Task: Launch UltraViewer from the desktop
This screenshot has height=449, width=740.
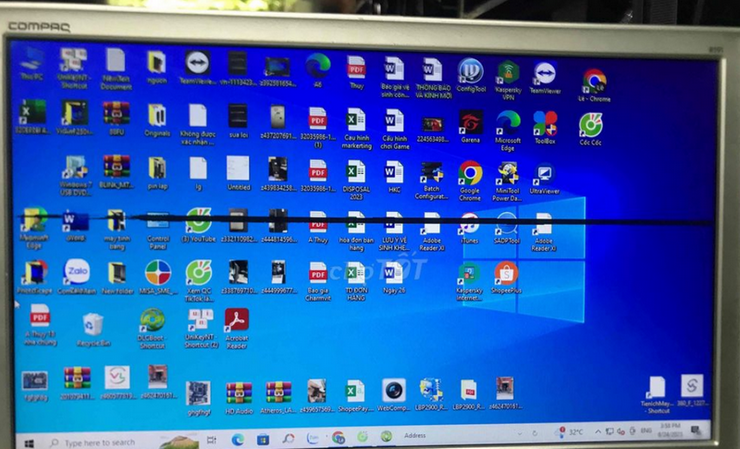Action: [x=544, y=179]
